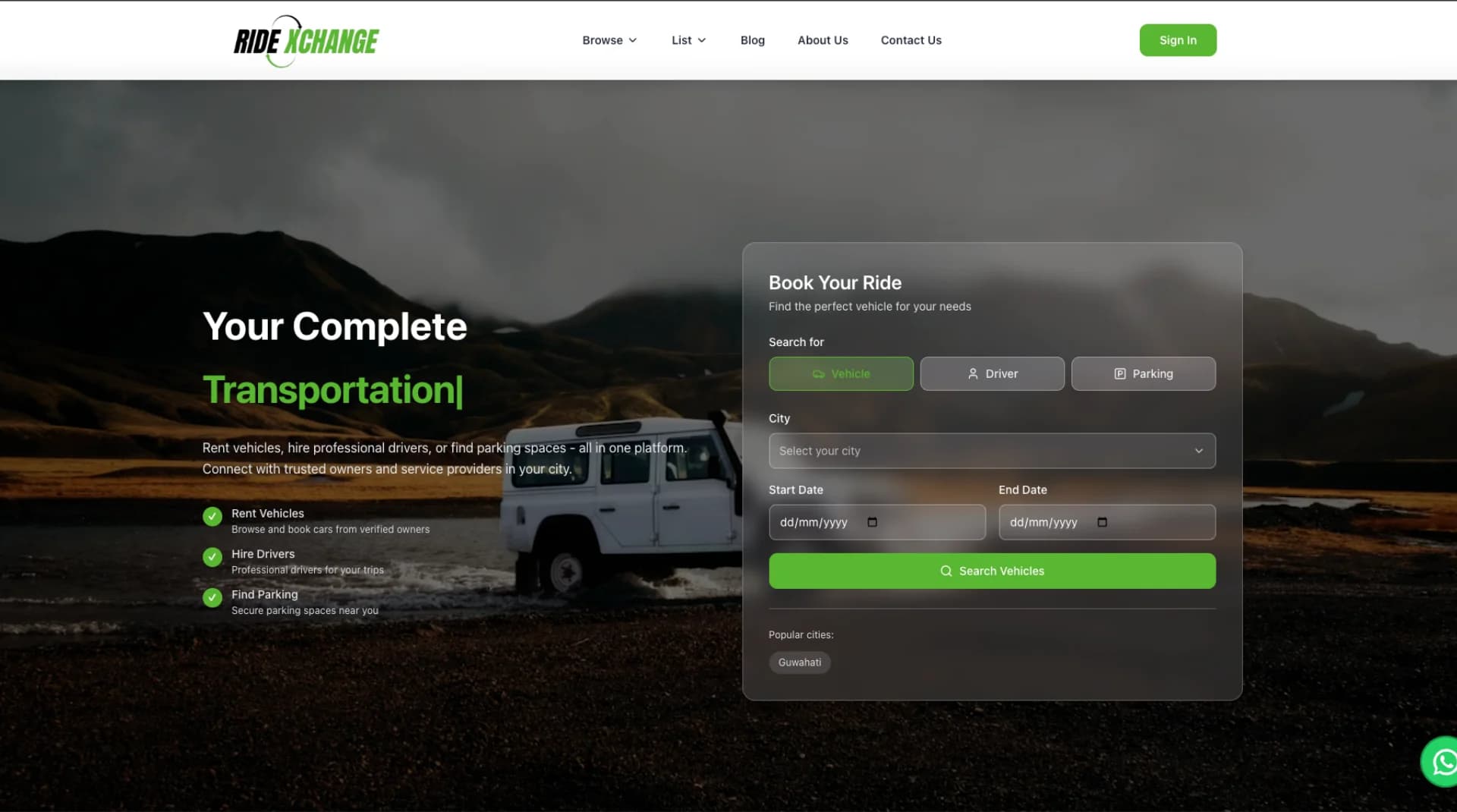Click the Ride Xchange logo
The height and width of the screenshot is (812, 1457).
pyautogui.click(x=306, y=41)
